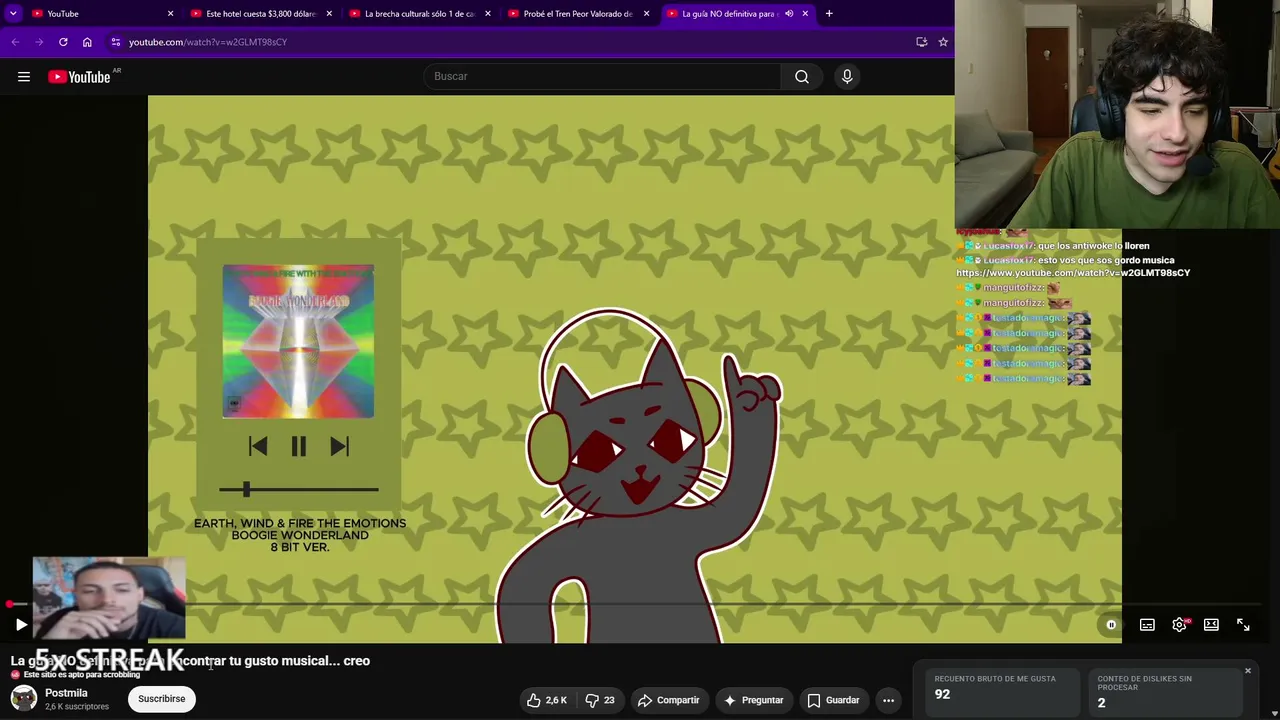
Task: Switch to 'La brecha cultural' tab
Action: click(419, 14)
